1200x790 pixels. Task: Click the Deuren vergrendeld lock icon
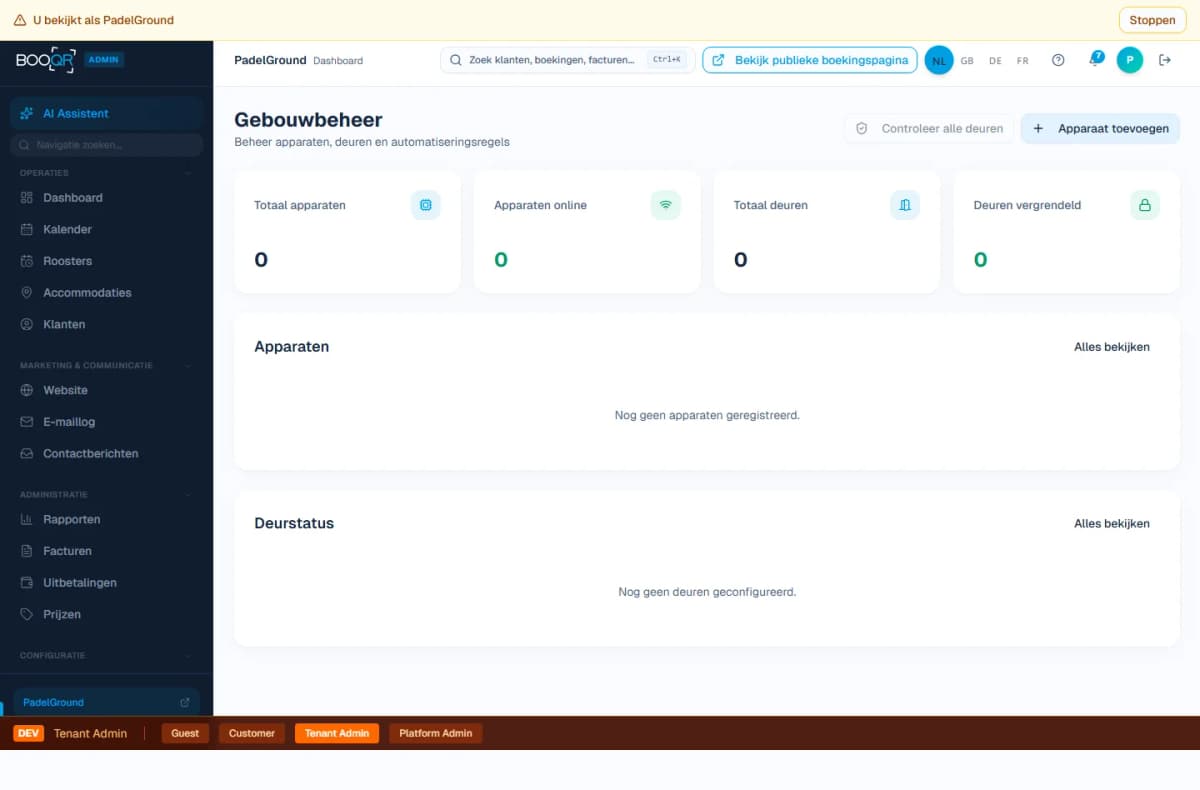click(1145, 205)
